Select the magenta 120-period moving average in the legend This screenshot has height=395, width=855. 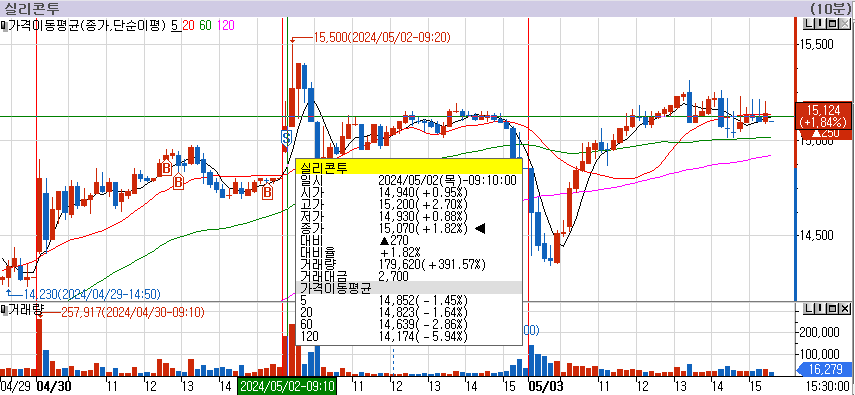coord(226,25)
